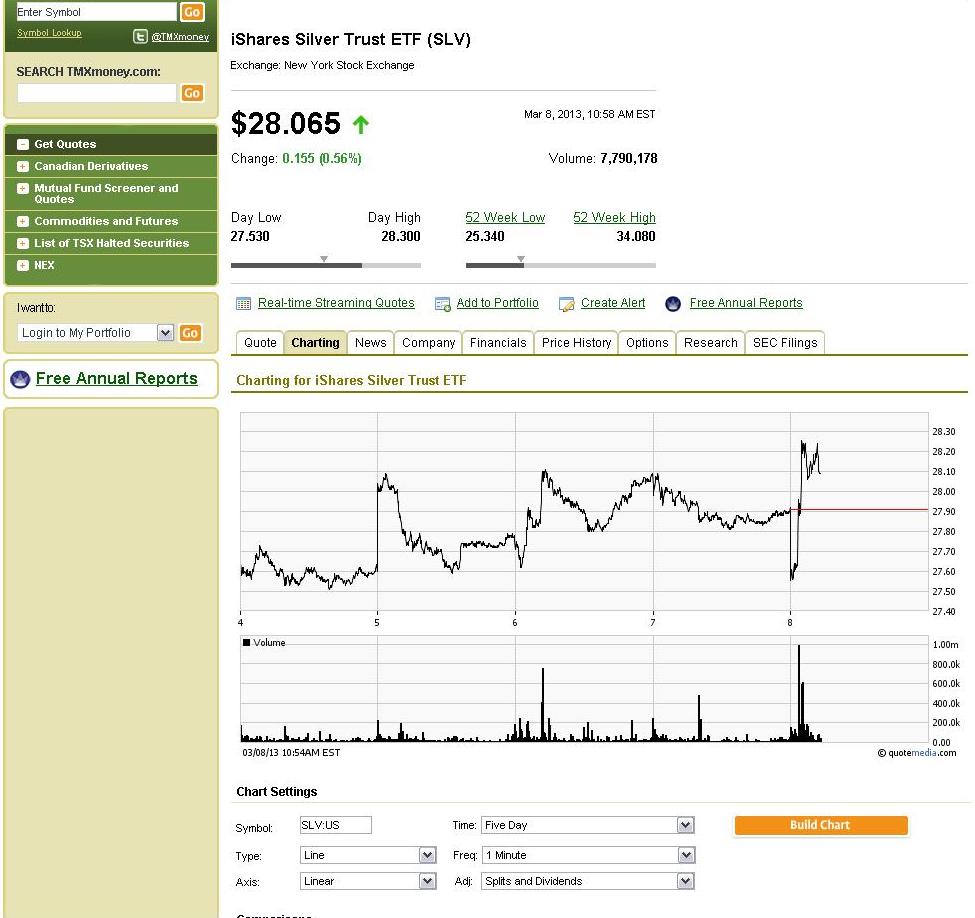Click the Get Quotes menu label

pyautogui.click(x=65, y=144)
